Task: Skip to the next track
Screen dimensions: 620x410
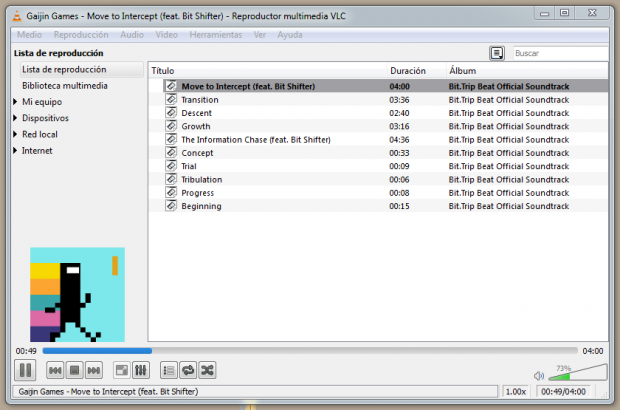Action: (x=93, y=370)
